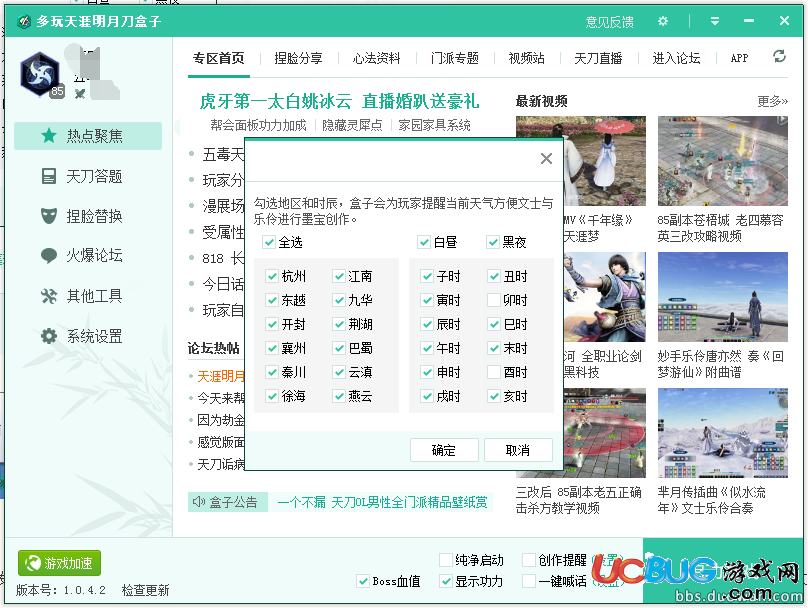The image size is (808, 608).
Task: Click the refresh icon beside APP tab
Action: 779,56
